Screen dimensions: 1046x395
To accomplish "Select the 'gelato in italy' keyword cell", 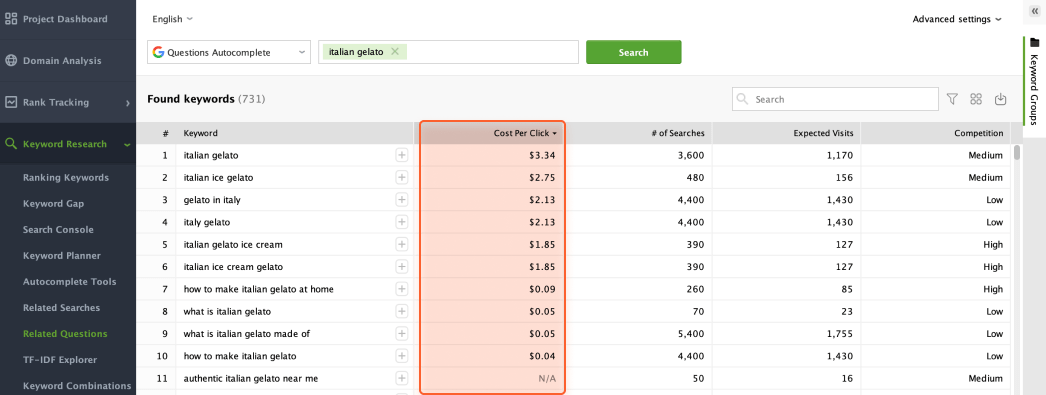I will point(212,200).
